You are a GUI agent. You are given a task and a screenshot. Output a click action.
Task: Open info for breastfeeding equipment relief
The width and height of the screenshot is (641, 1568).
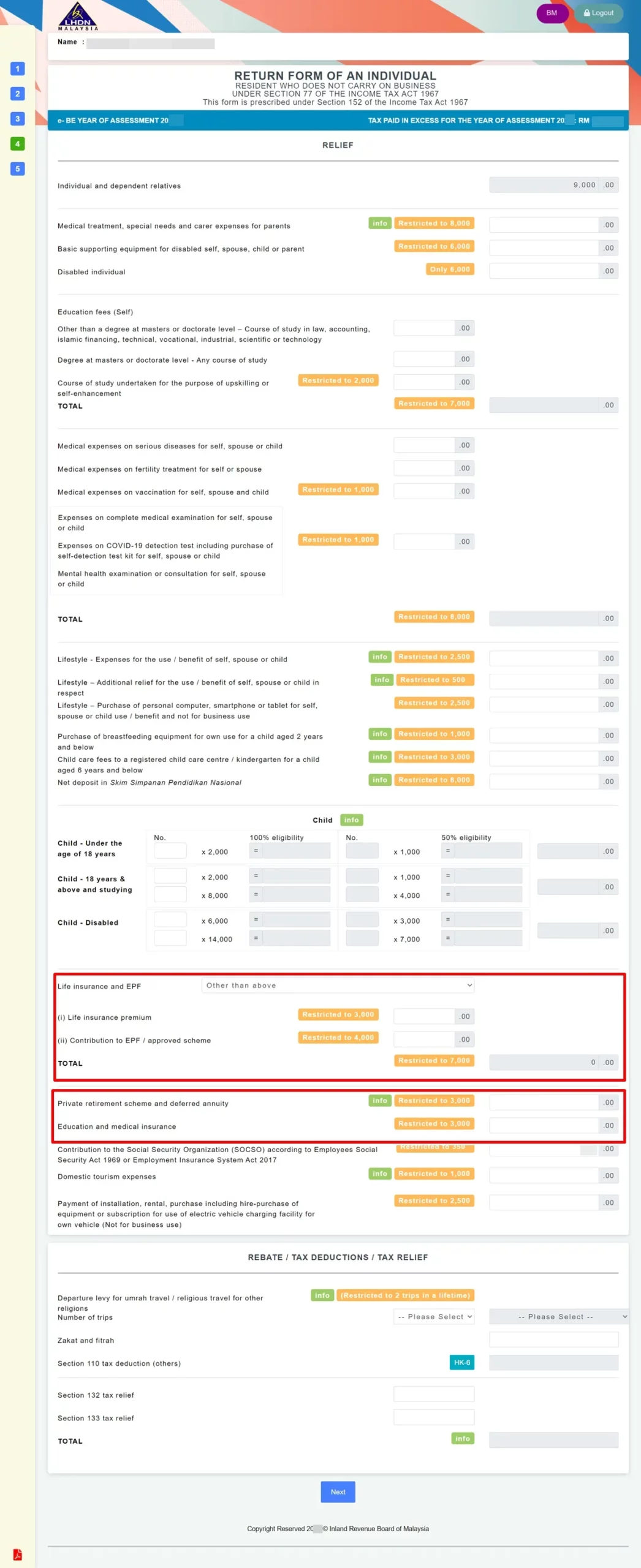pyautogui.click(x=379, y=734)
